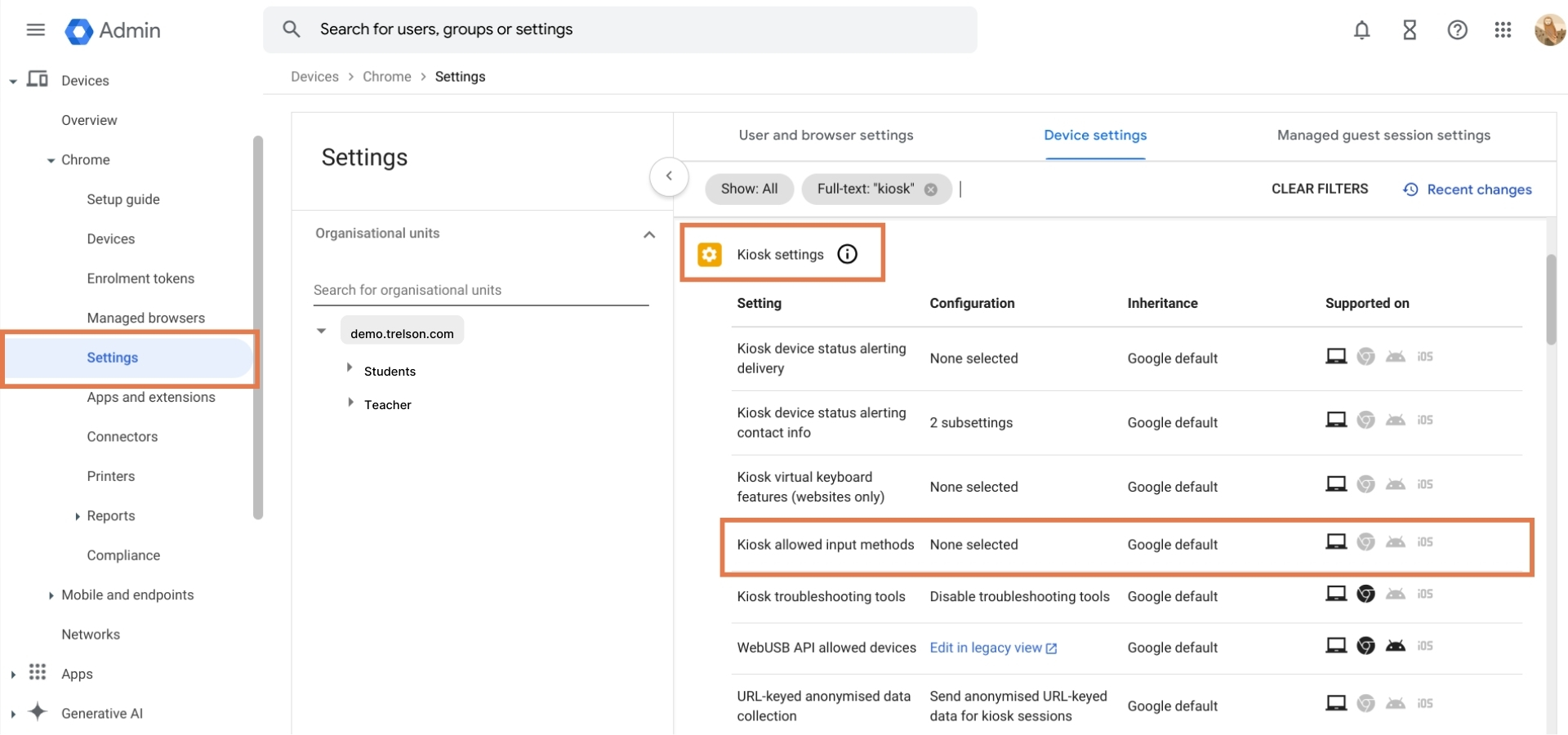Collapse the Devices section arrow
Screen dimensions: 1568x735
[x=13, y=81]
